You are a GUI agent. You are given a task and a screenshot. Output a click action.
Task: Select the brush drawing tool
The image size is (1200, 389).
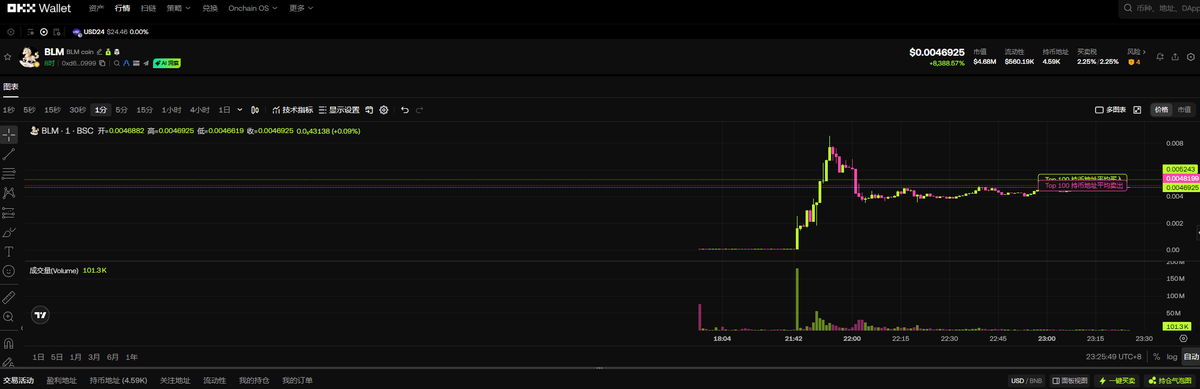point(9,232)
